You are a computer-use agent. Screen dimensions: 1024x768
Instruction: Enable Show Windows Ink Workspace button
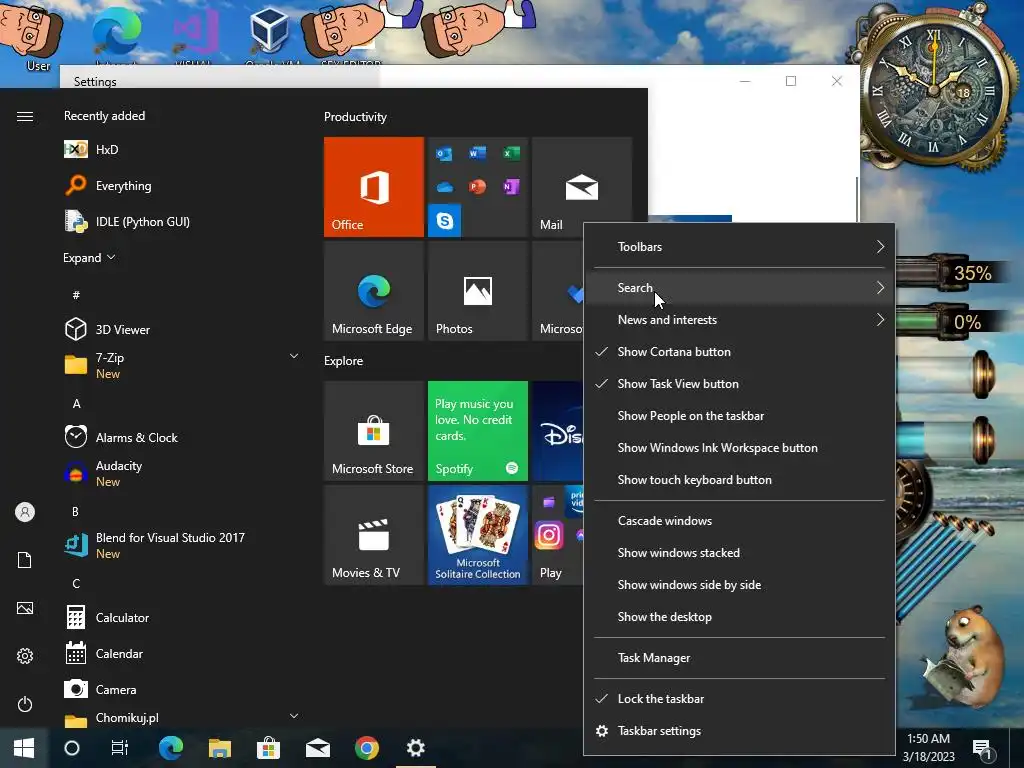(739, 448)
